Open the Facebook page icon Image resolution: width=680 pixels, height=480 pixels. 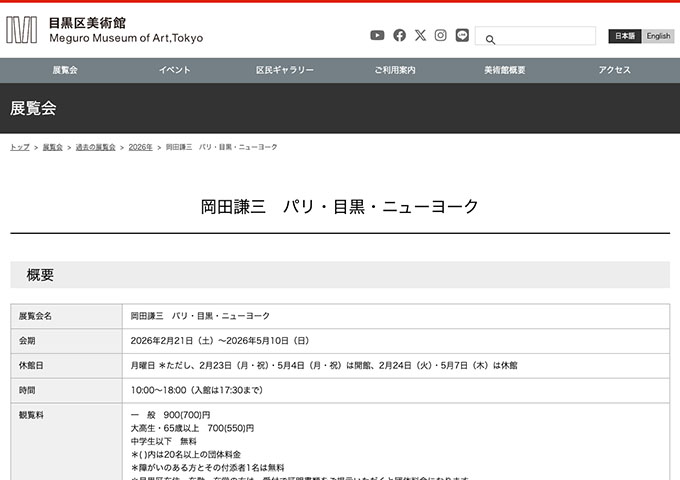399,35
